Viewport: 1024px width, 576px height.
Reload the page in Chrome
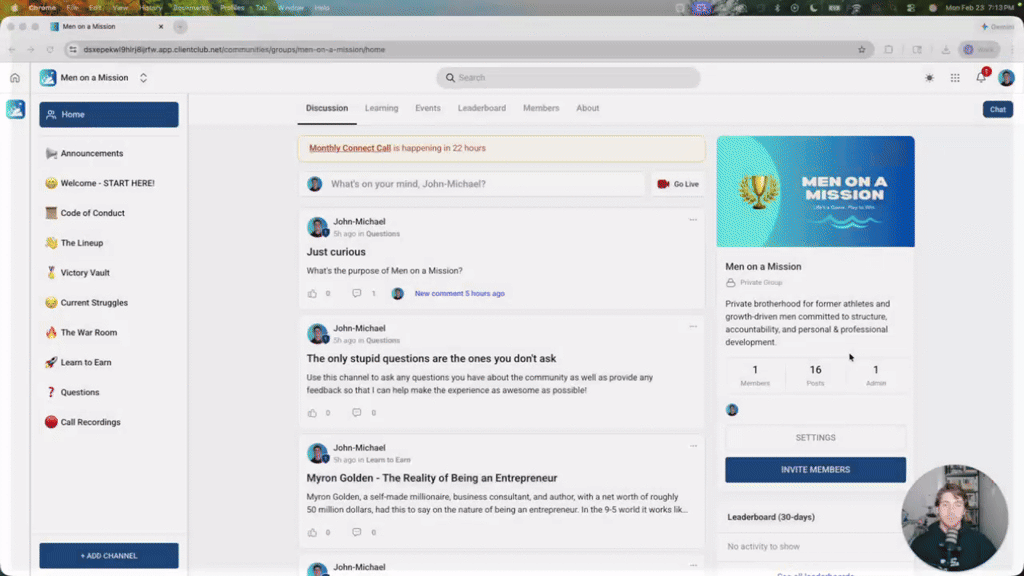50,50
